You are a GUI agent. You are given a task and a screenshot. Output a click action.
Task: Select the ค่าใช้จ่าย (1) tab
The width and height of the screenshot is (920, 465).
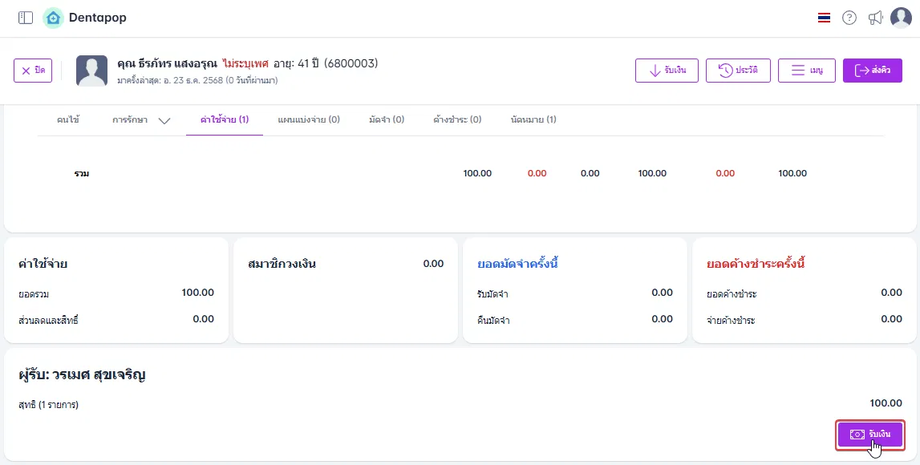(x=224, y=120)
